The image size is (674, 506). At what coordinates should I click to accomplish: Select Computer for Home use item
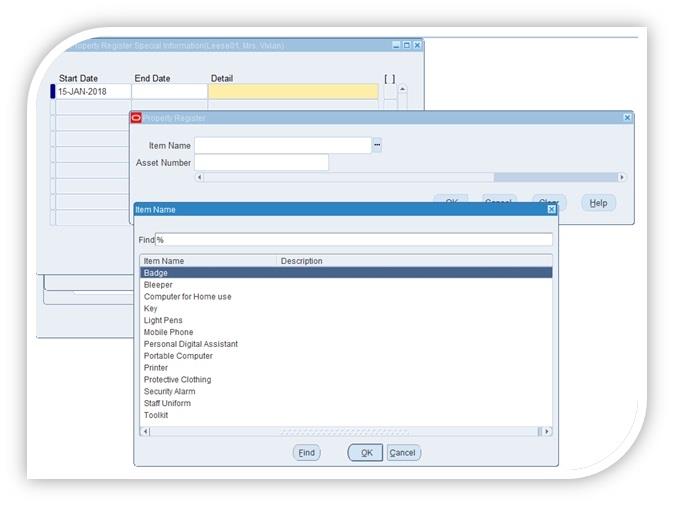tap(187, 297)
